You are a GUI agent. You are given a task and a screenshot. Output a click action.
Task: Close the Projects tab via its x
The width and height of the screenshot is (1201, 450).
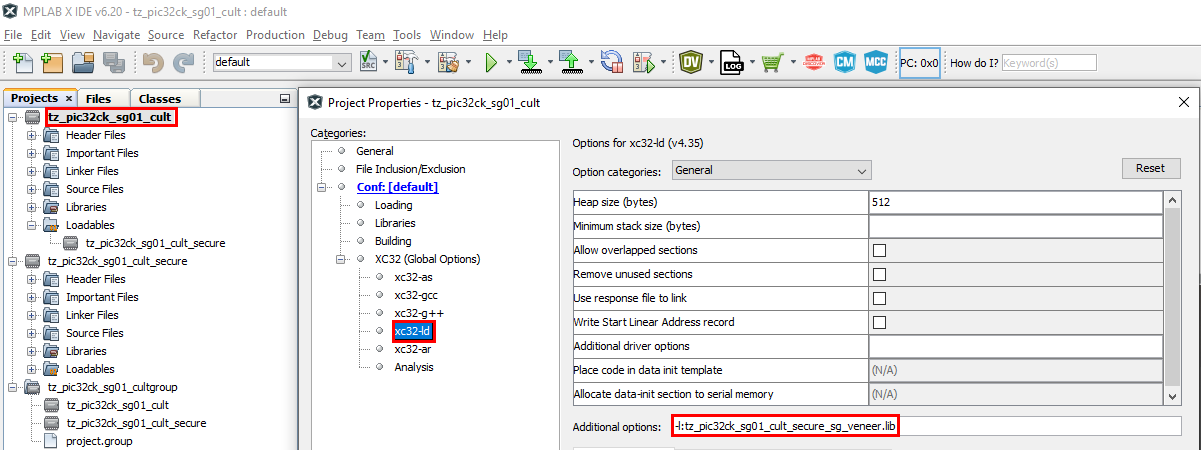tap(69, 98)
